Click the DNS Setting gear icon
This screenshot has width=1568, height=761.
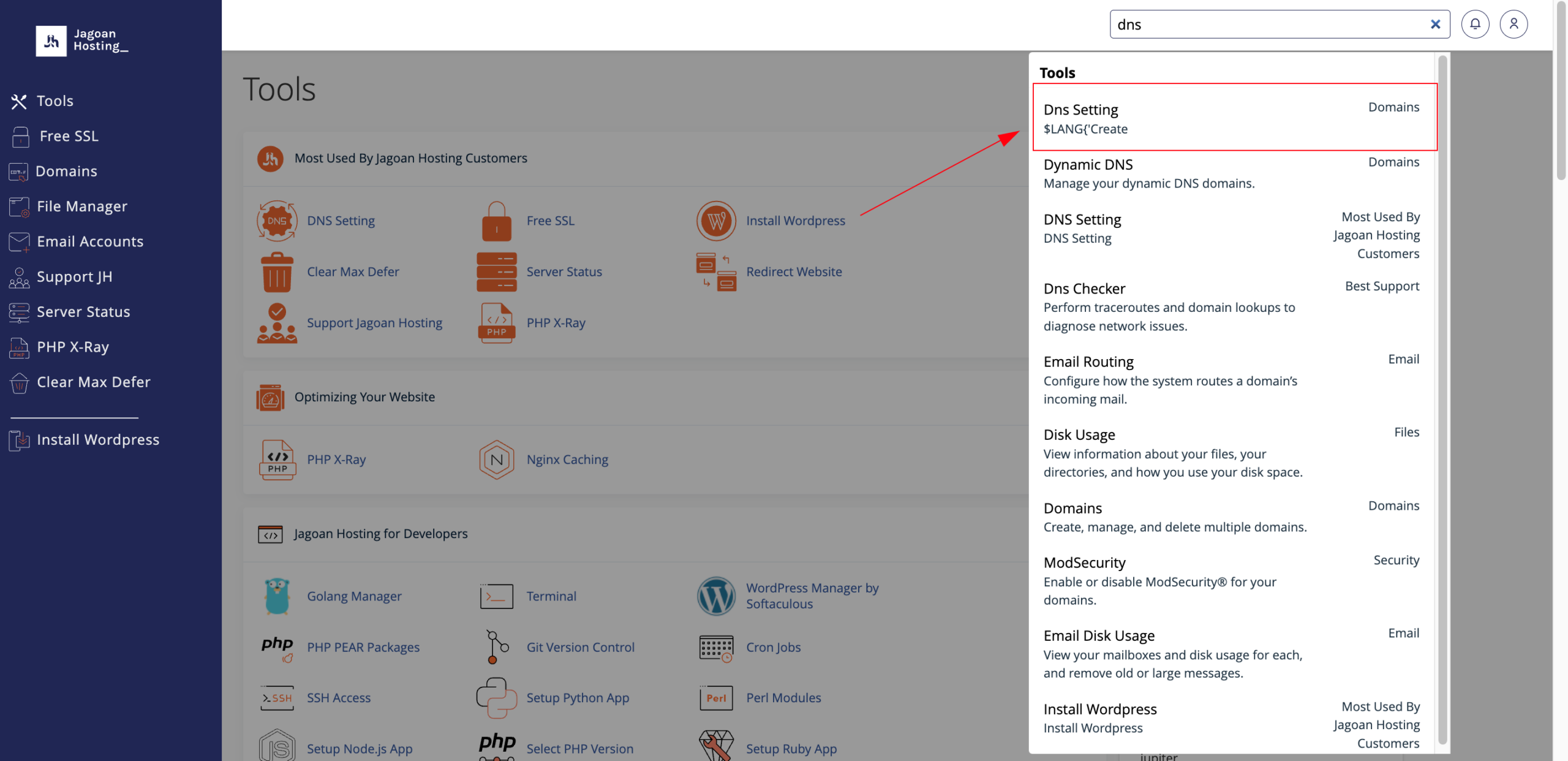[x=277, y=221]
